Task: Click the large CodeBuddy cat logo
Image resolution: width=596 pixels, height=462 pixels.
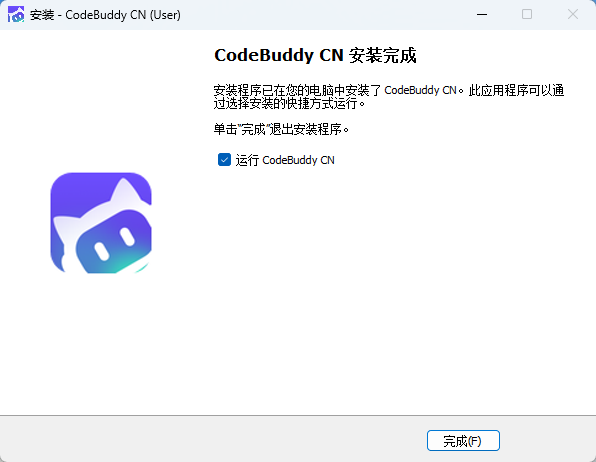Action: (x=101, y=223)
